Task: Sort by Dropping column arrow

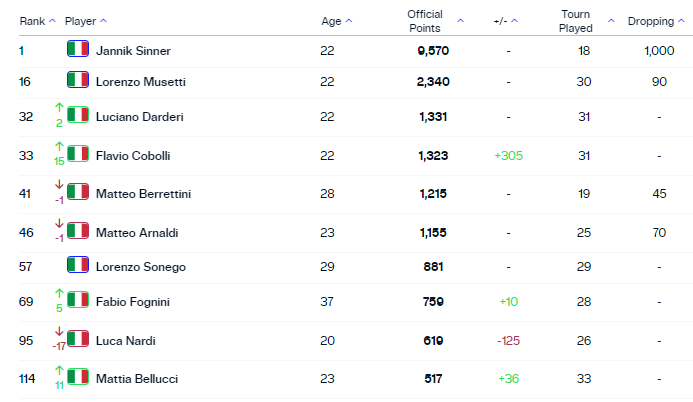Action: (x=681, y=21)
